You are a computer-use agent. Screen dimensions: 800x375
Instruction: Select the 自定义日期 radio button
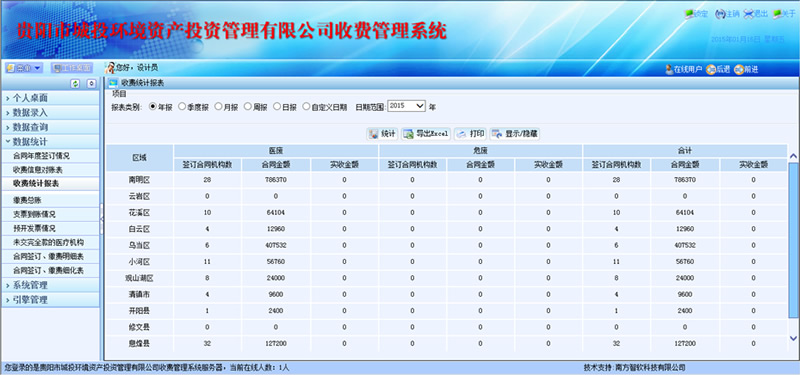tap(306, 107)
